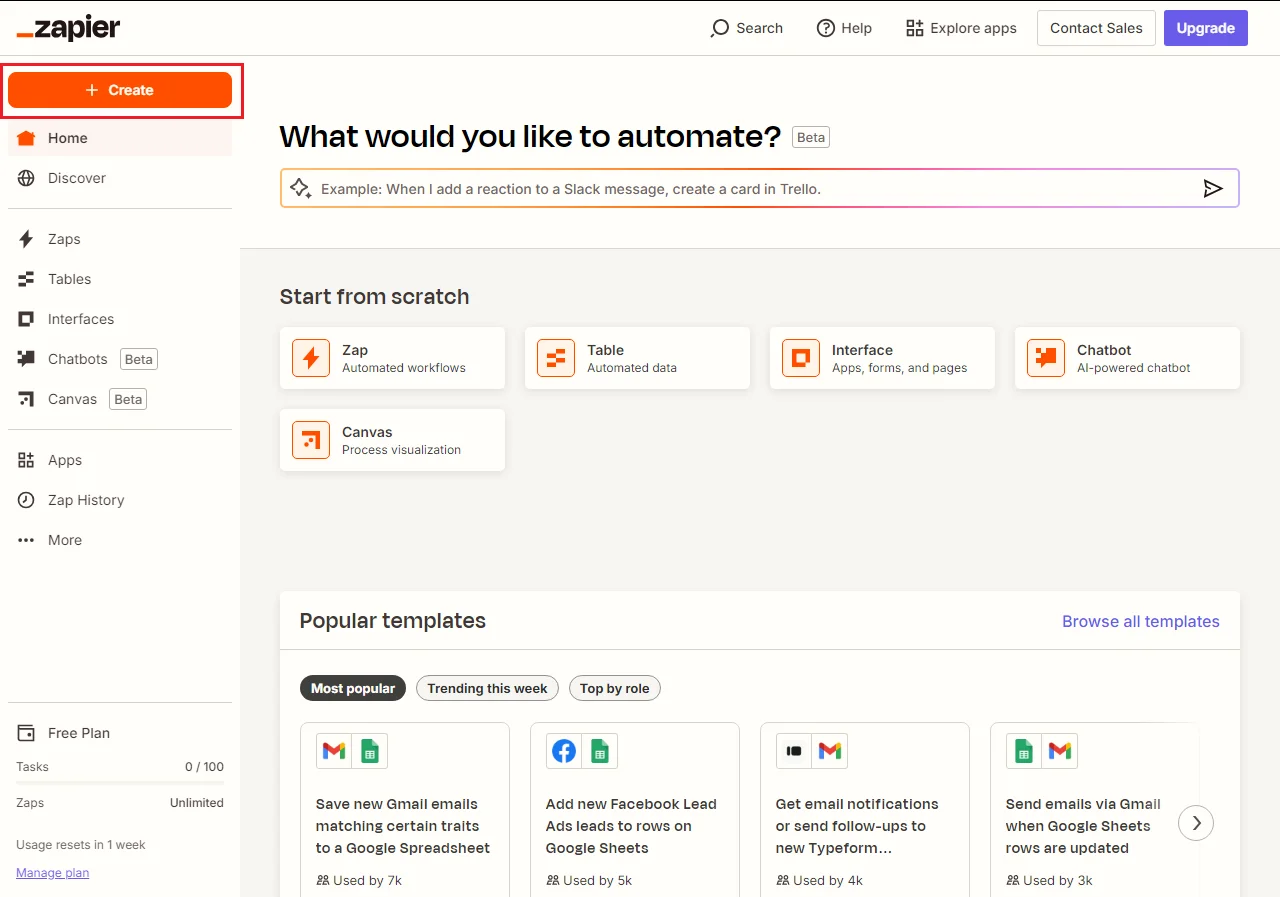Screen dimensions: 1280x897
Task: Click the Search magnifier icon
Action: 719,28
